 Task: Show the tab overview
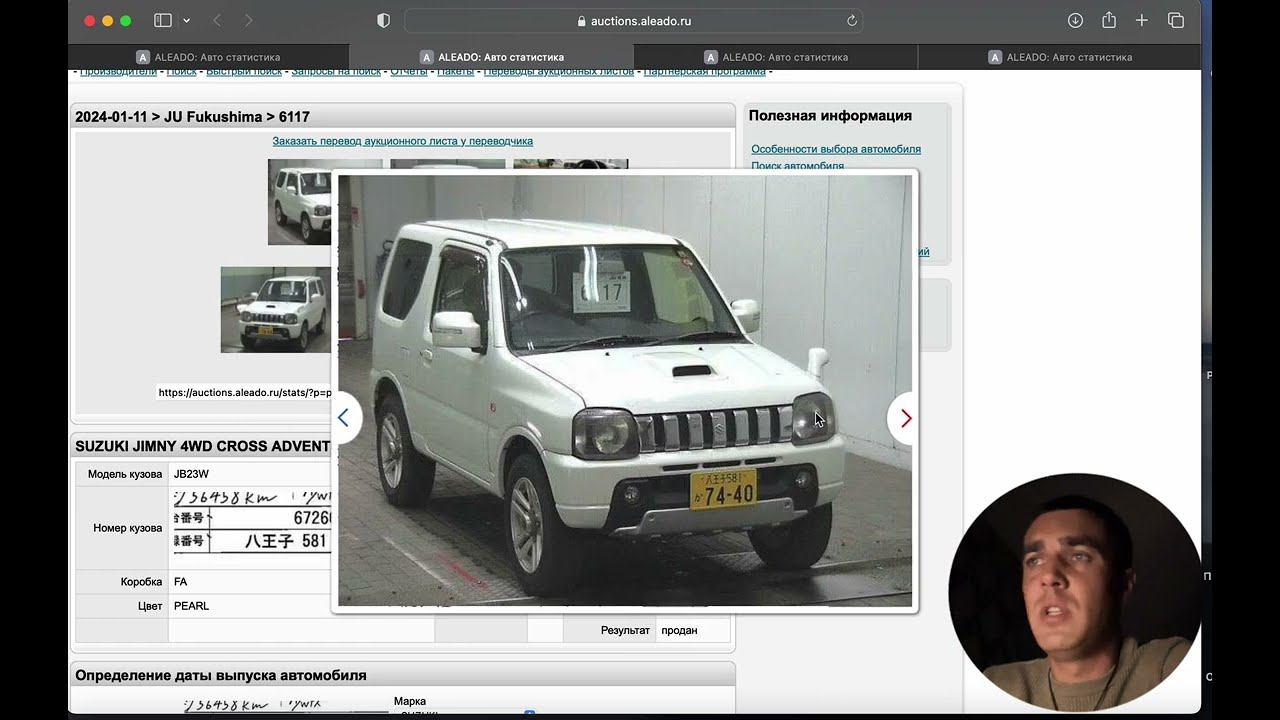(x=1176, y=20)
